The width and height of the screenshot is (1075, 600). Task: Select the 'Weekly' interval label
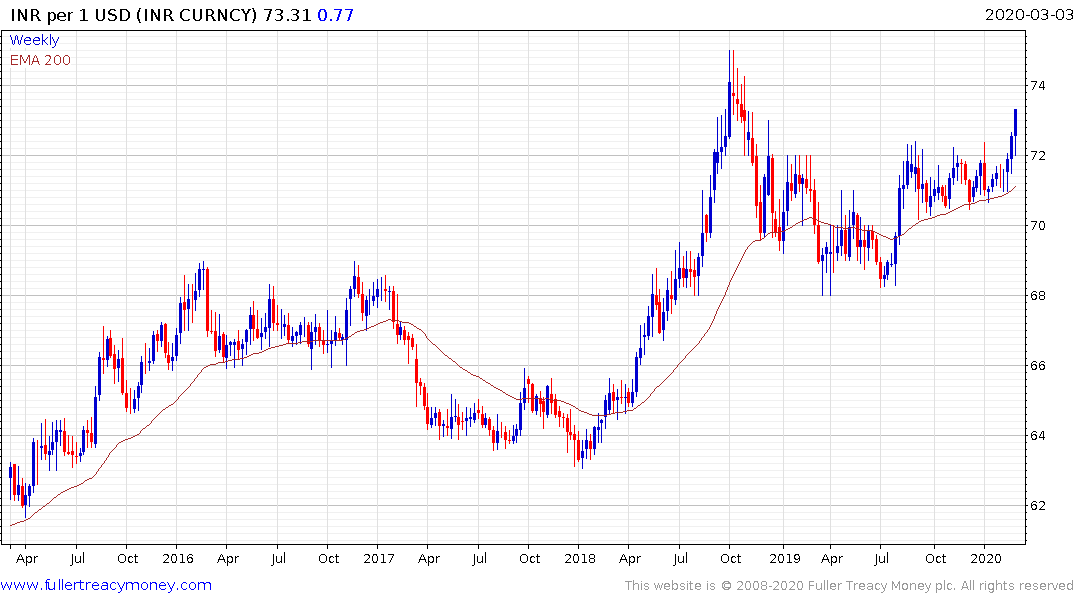tap(34, 40)
